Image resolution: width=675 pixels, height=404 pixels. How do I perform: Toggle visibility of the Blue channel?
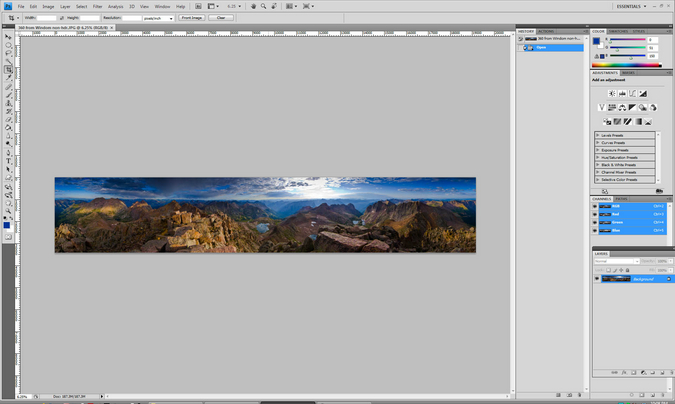coord(595,230)
